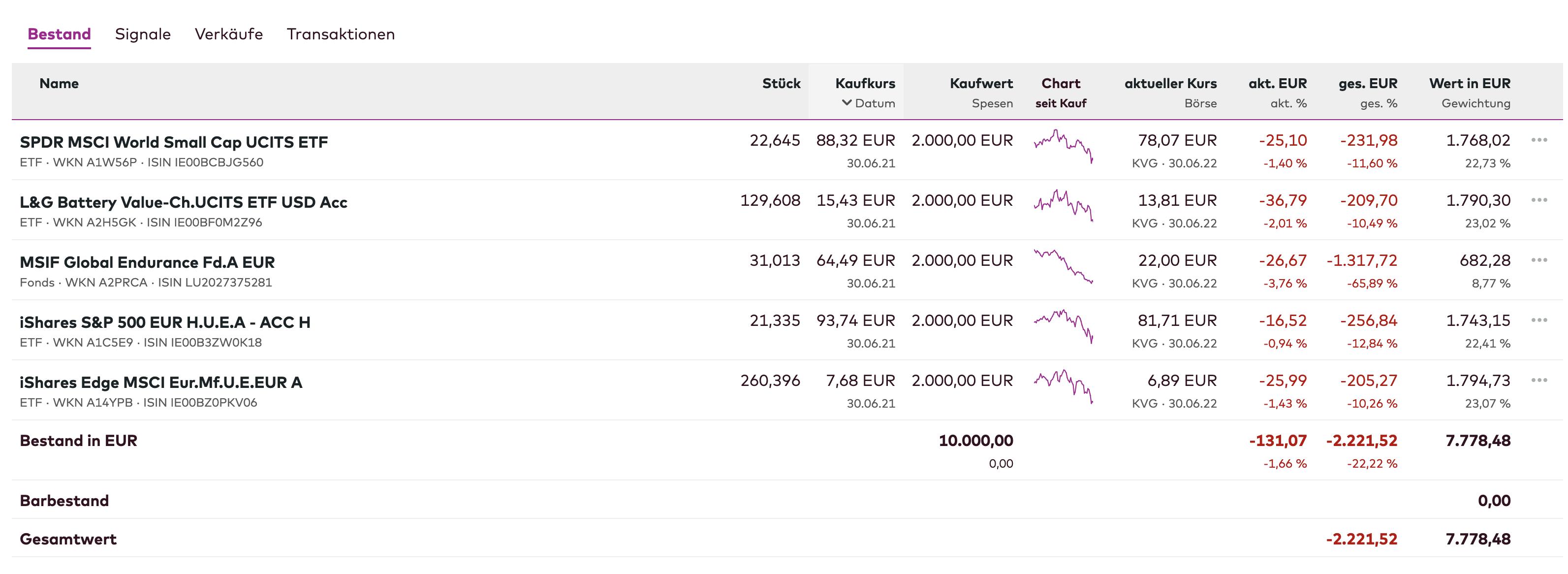This screenshot has width=1568, height=574.
Task: Click sparkline chart of iShares Edge MSCI
Action: (x=1063, y=386)
